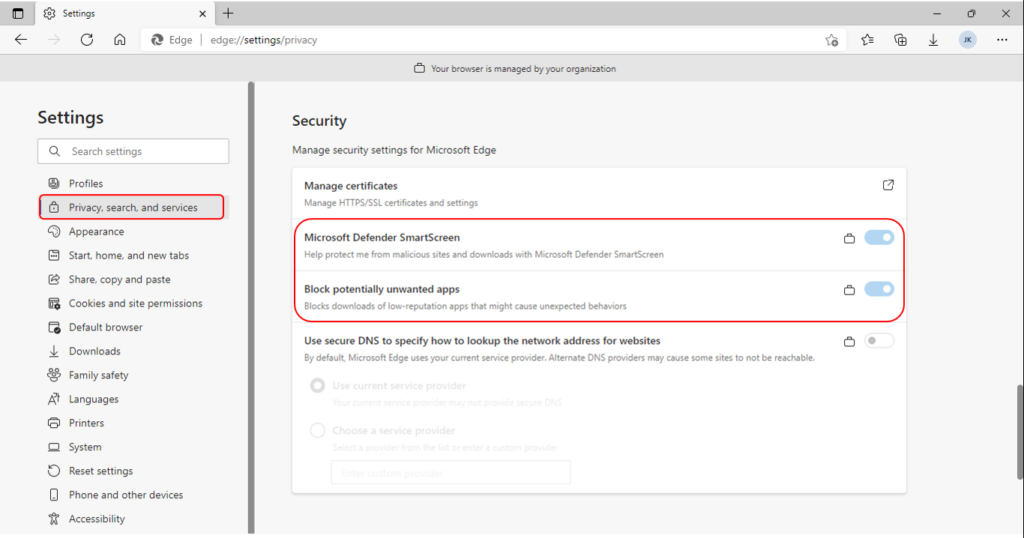Open Downloads settings in sidebar
This screenshot has height=538, width=1024.
[x=131, y=351]
